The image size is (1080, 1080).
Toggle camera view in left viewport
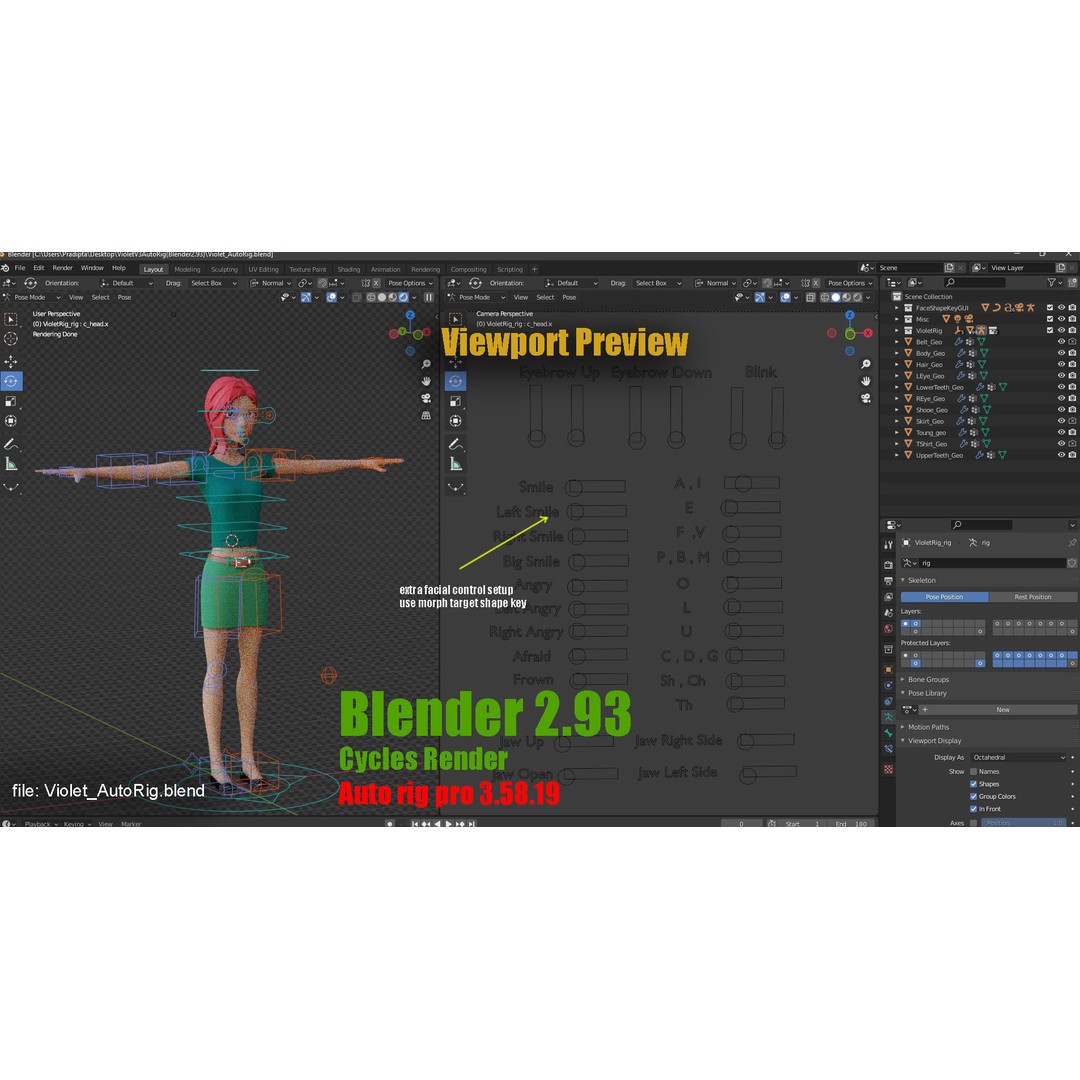click(426, 398)
